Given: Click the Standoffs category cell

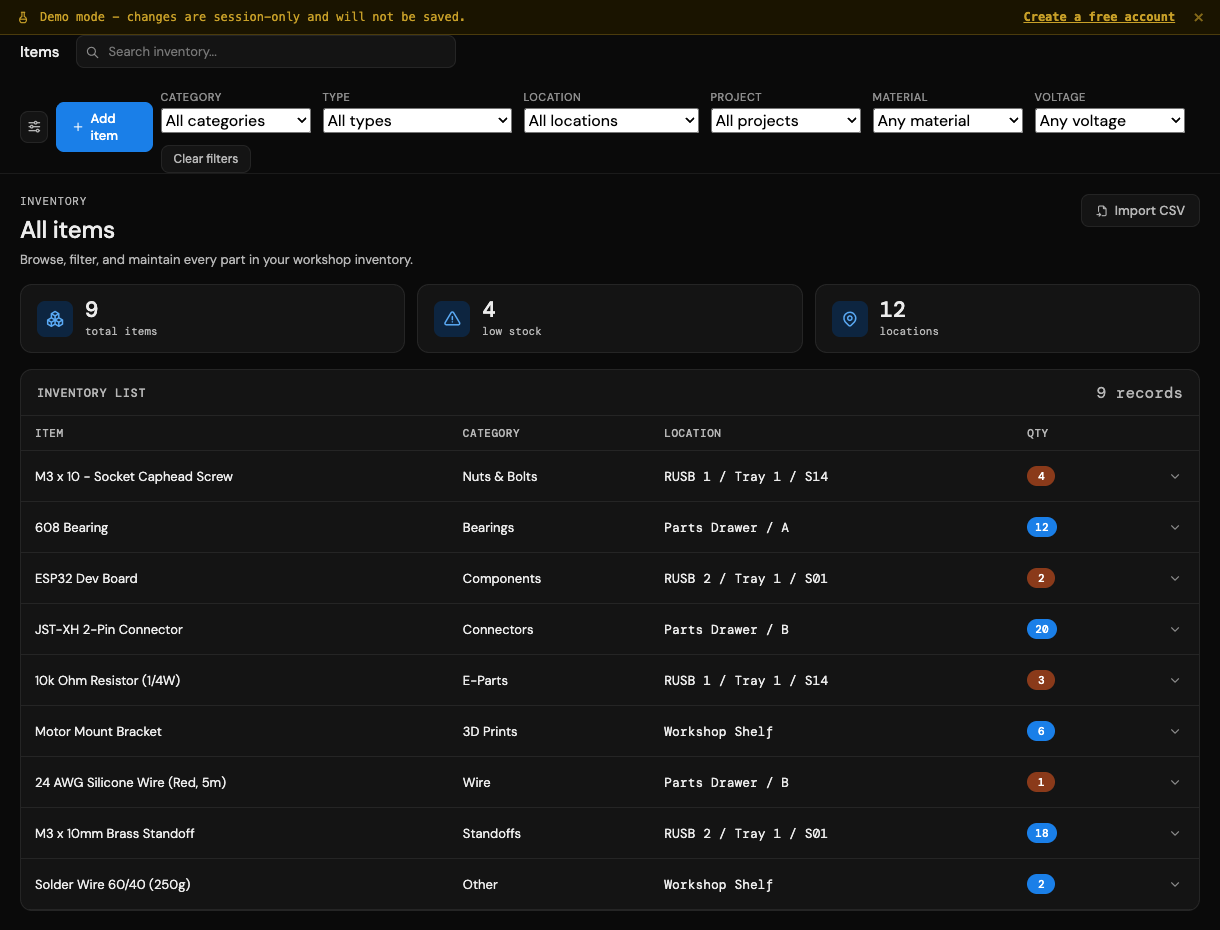Looking at the screenshot, I should (492, 834).
